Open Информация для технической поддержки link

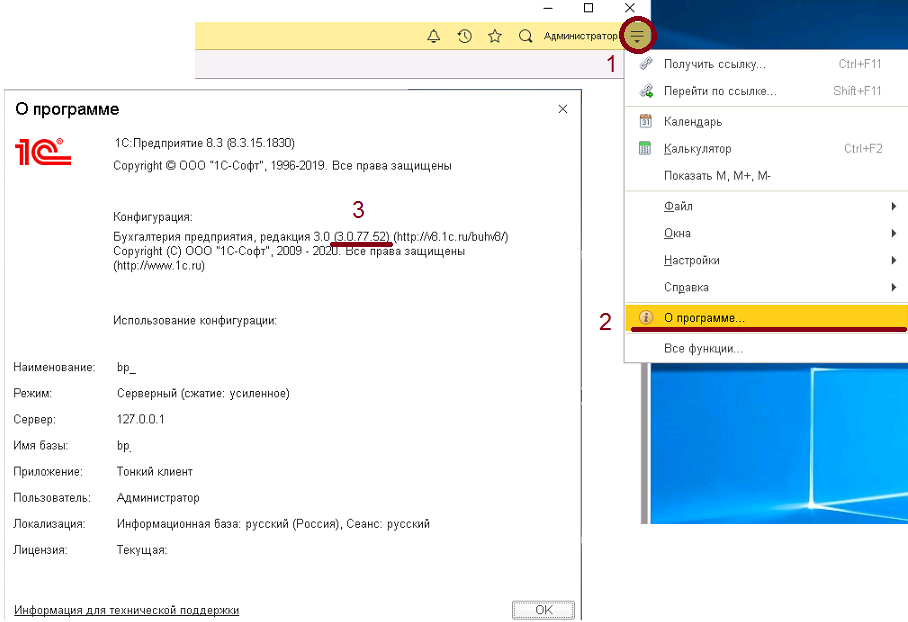tap(126, 610)
